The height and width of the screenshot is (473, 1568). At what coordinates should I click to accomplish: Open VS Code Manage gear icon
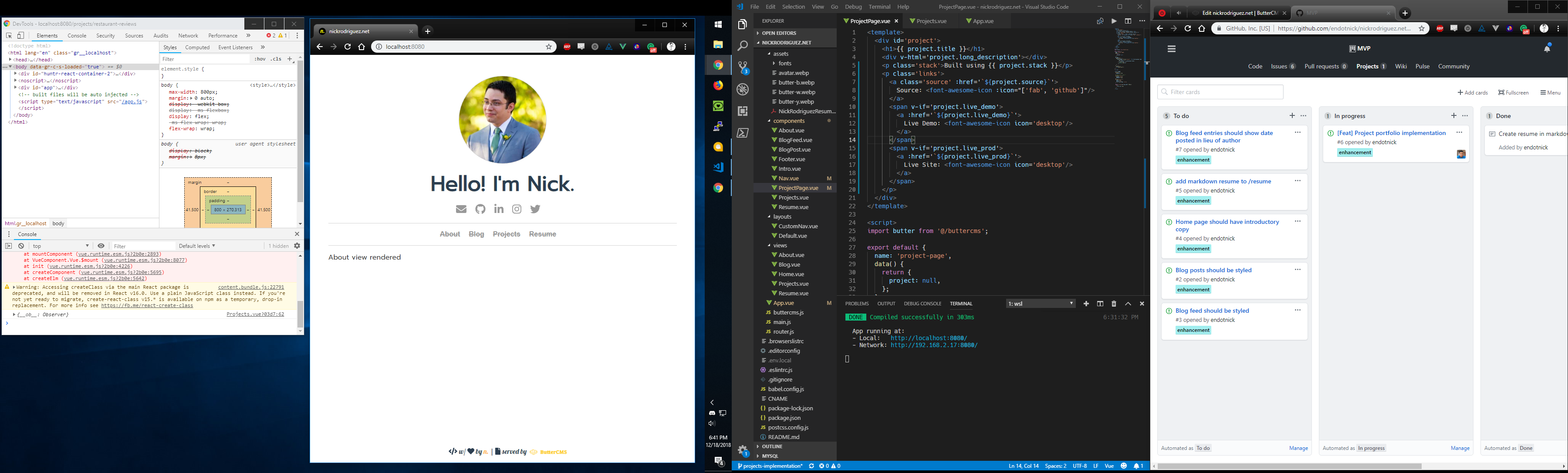[743, 450]
